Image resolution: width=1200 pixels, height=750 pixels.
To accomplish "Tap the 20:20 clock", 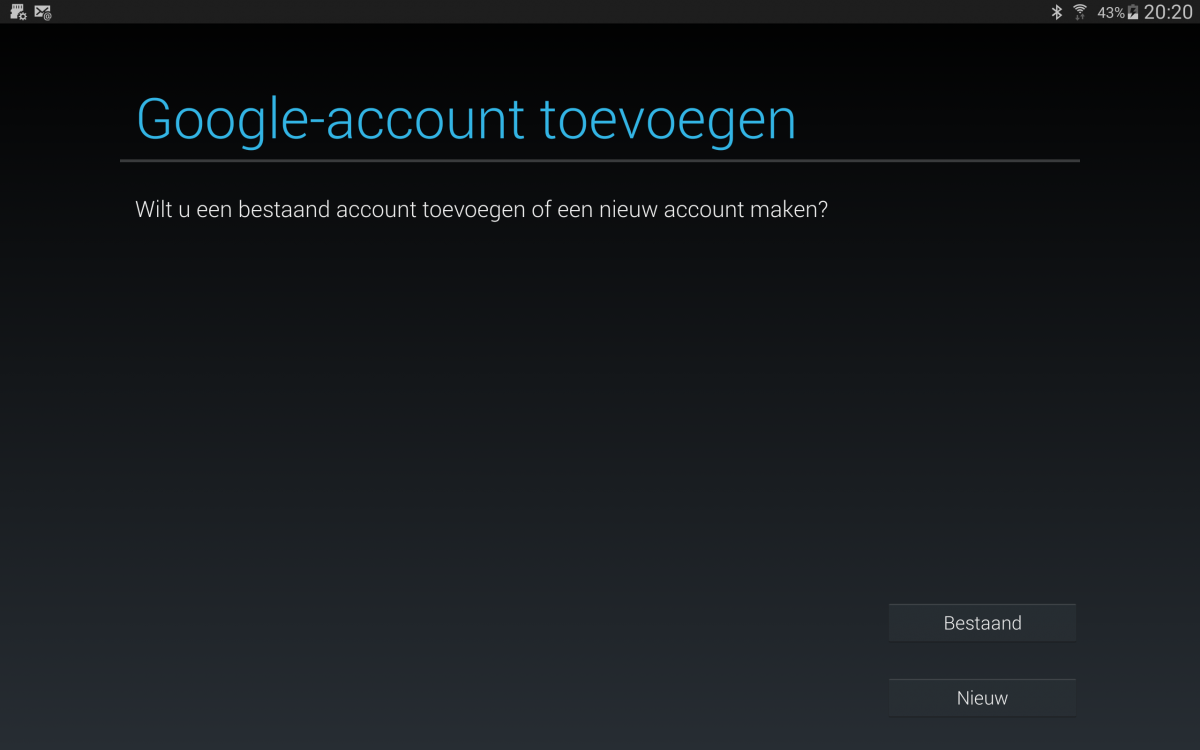I will coord(1168,12).
